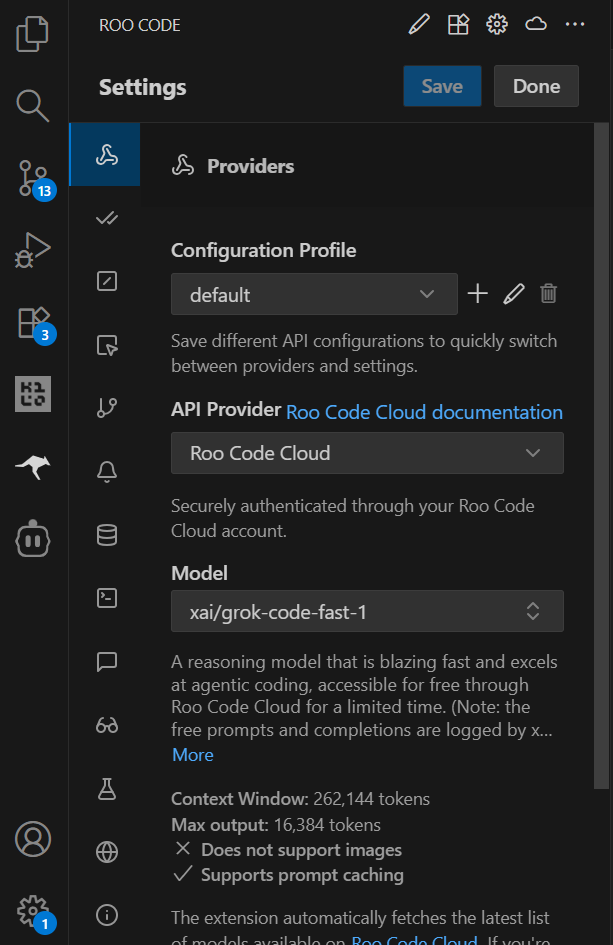Switch to the Auto-Approve settings tab
The image size is (613, 945).
[105, 218]
